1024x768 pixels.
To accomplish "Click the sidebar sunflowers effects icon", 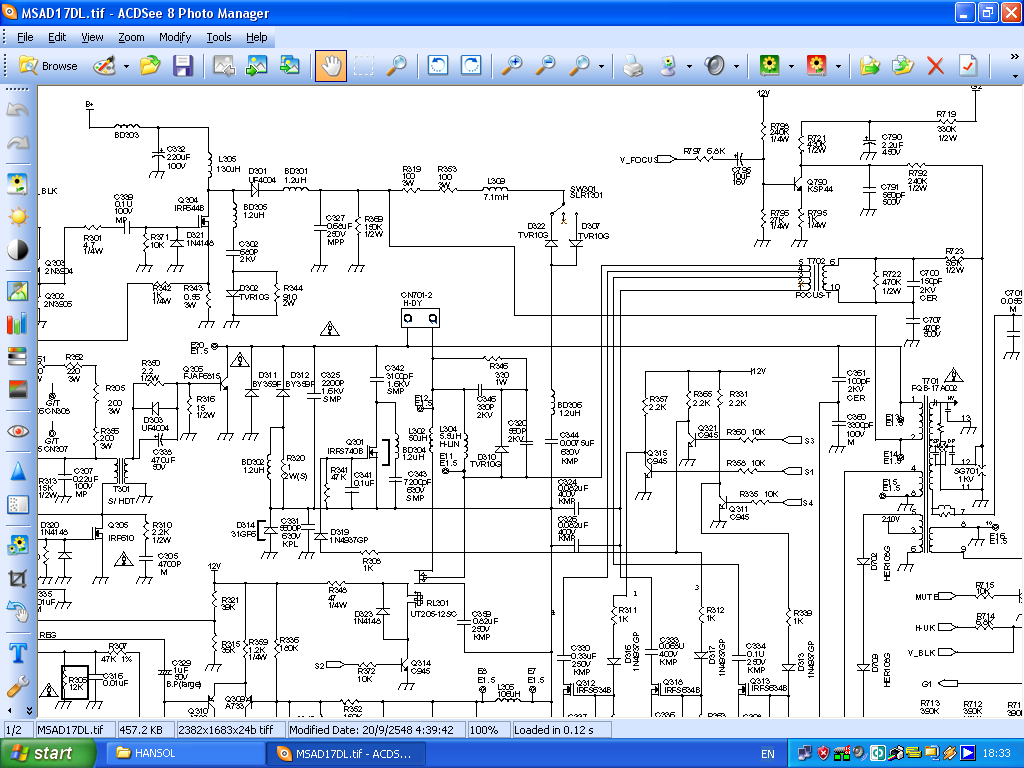I will pos(18,545).
